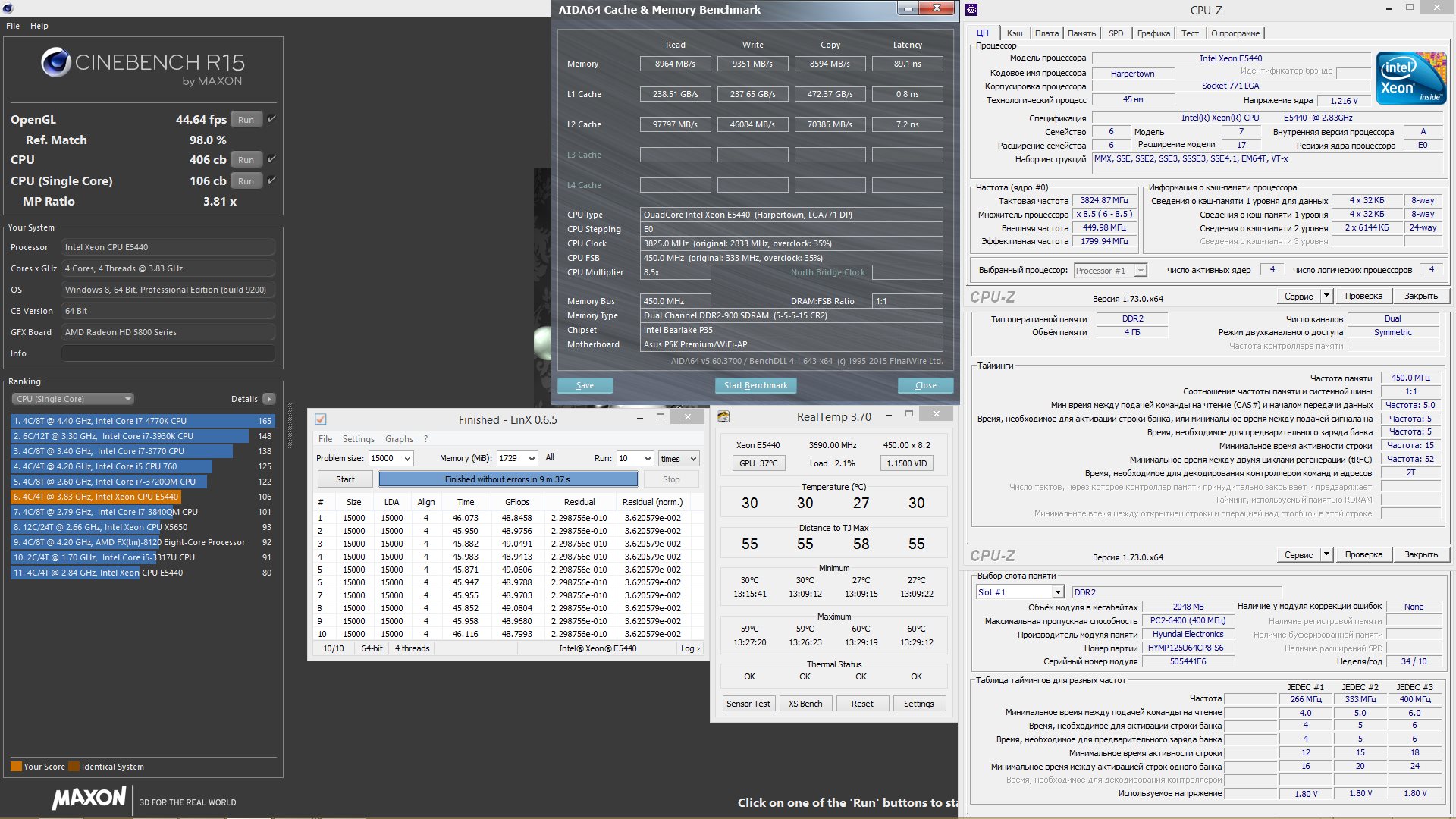Click the Cinebench R15 sphere logo
Viewport: 1456px width, 819px height.
[x=56, y=62]
